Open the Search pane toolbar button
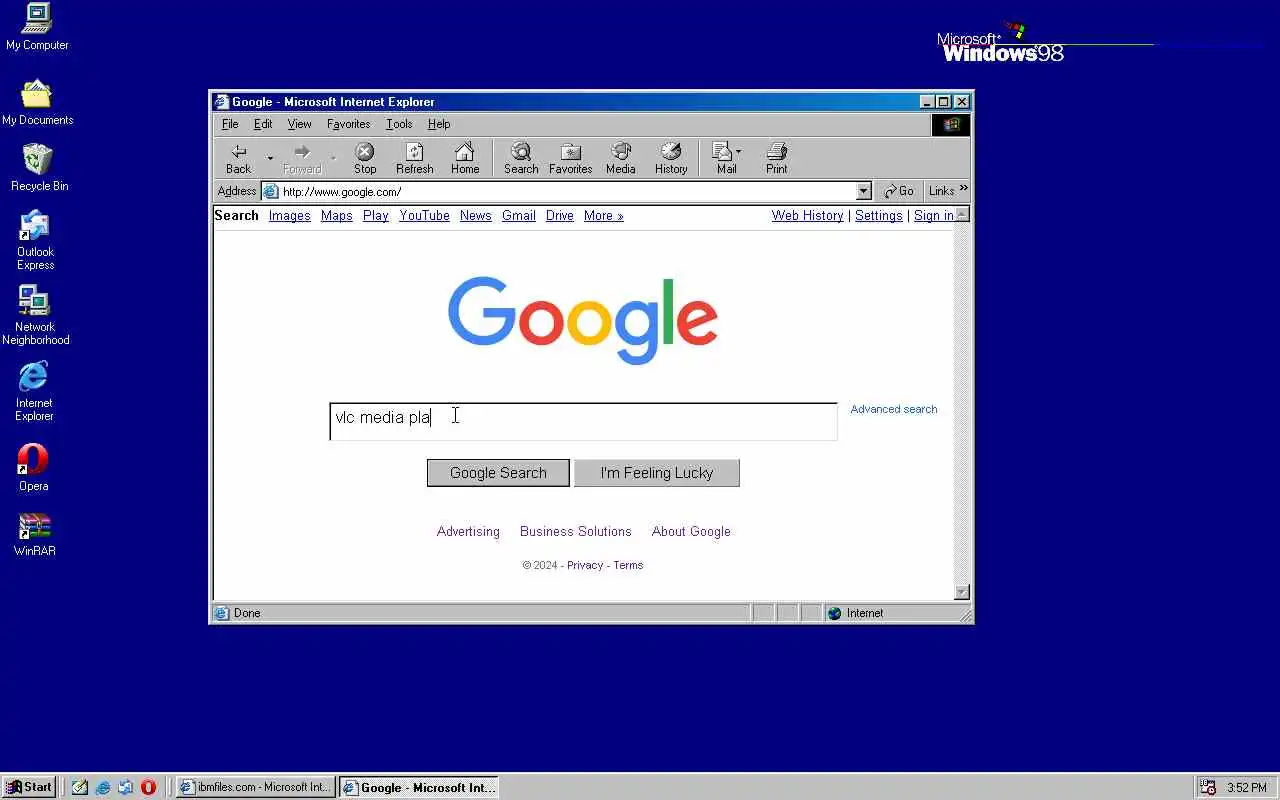 point(521,158)
